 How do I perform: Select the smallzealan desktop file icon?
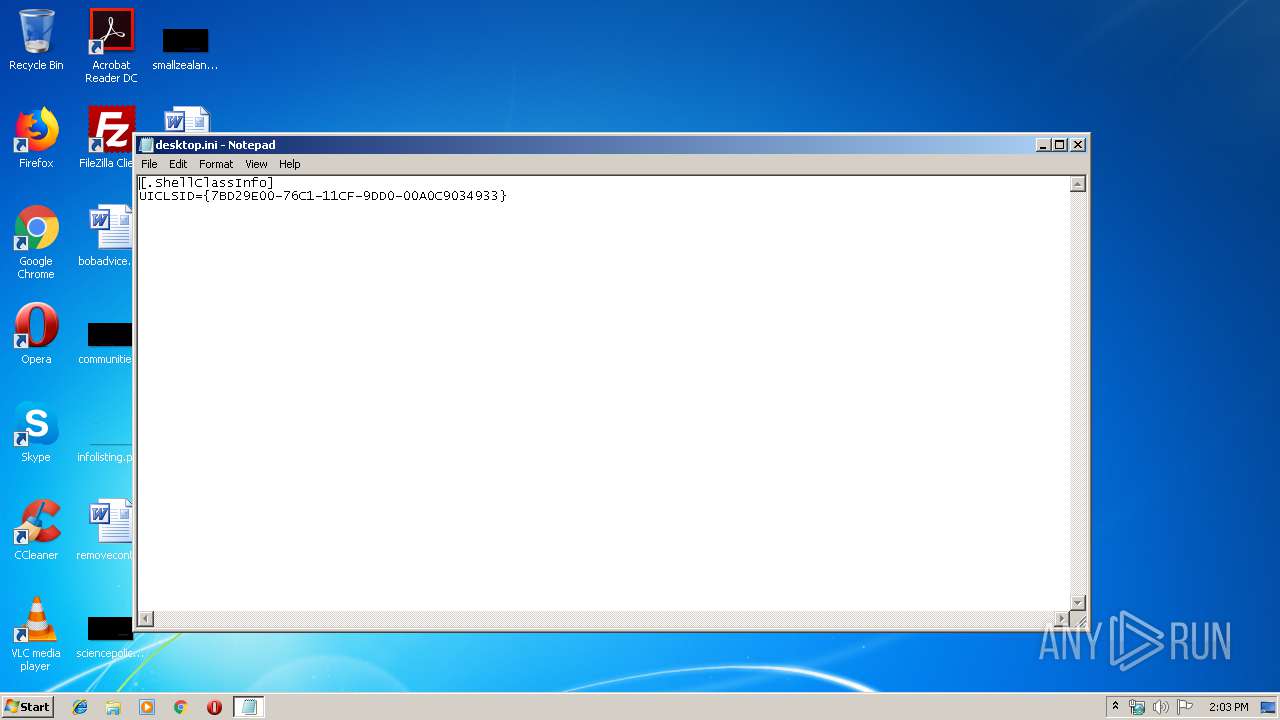click(x=185, y=47)
